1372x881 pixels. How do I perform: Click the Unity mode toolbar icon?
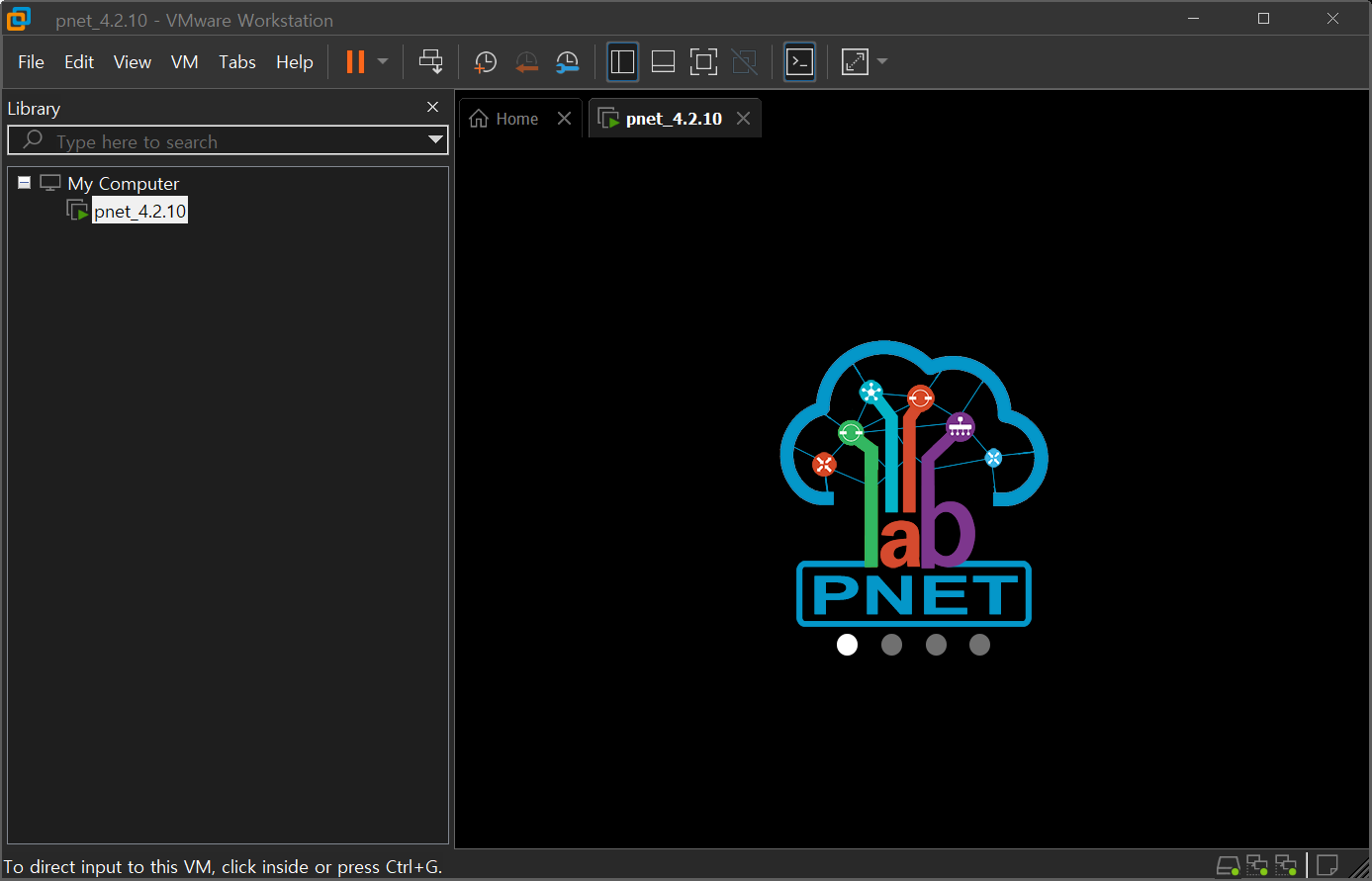(744, 61)
